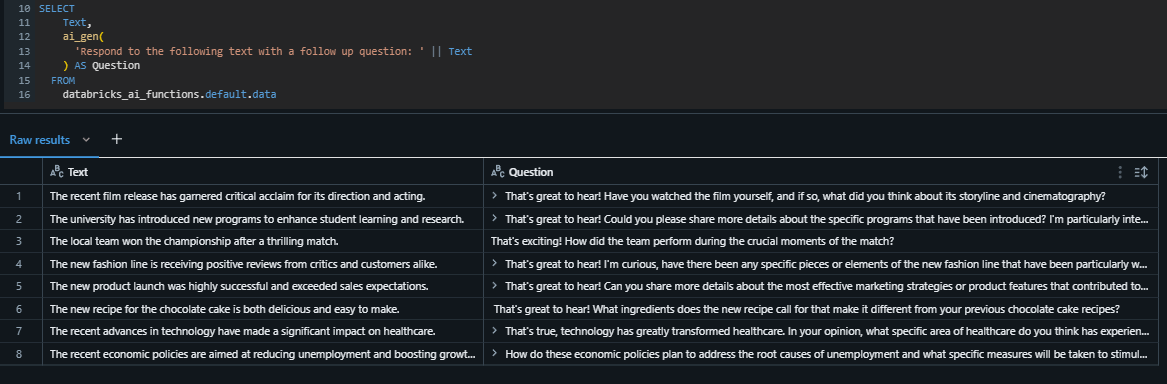Open the Raw results dropdown arrow
The width and height of the screenshot is (1167, 384).
(86, 140)
